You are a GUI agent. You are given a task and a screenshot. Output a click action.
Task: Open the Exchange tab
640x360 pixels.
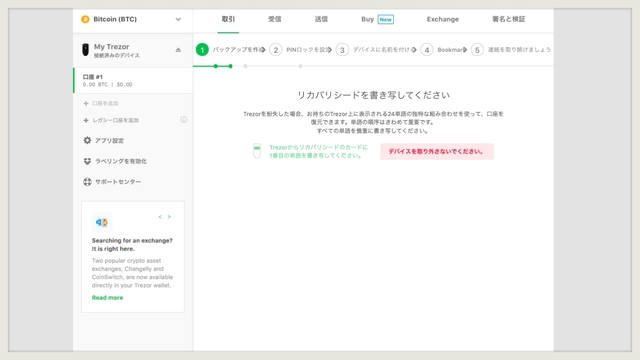click(x=443, y=19)
